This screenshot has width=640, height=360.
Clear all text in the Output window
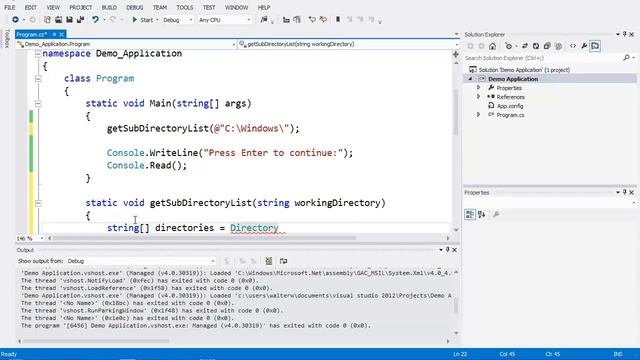(x=269, y=261)
